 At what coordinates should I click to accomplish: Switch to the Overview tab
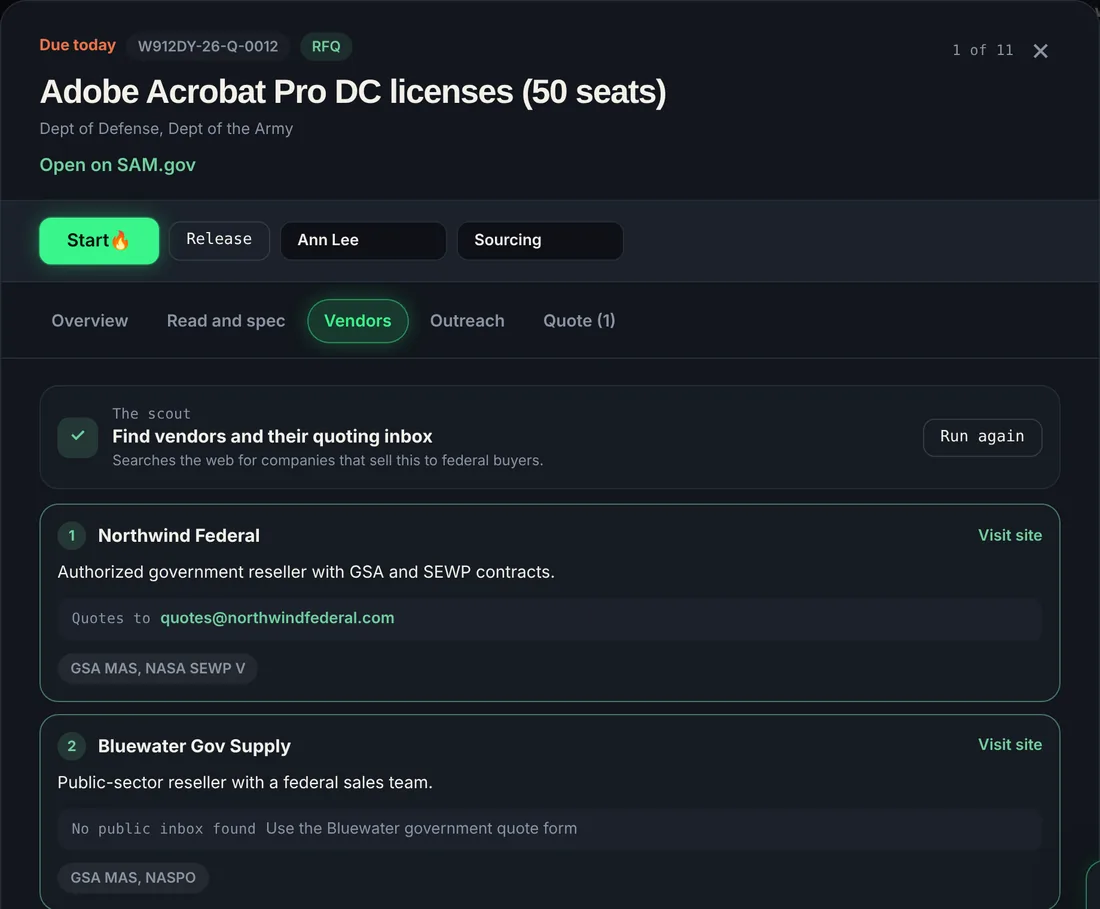tap(90, 321)
